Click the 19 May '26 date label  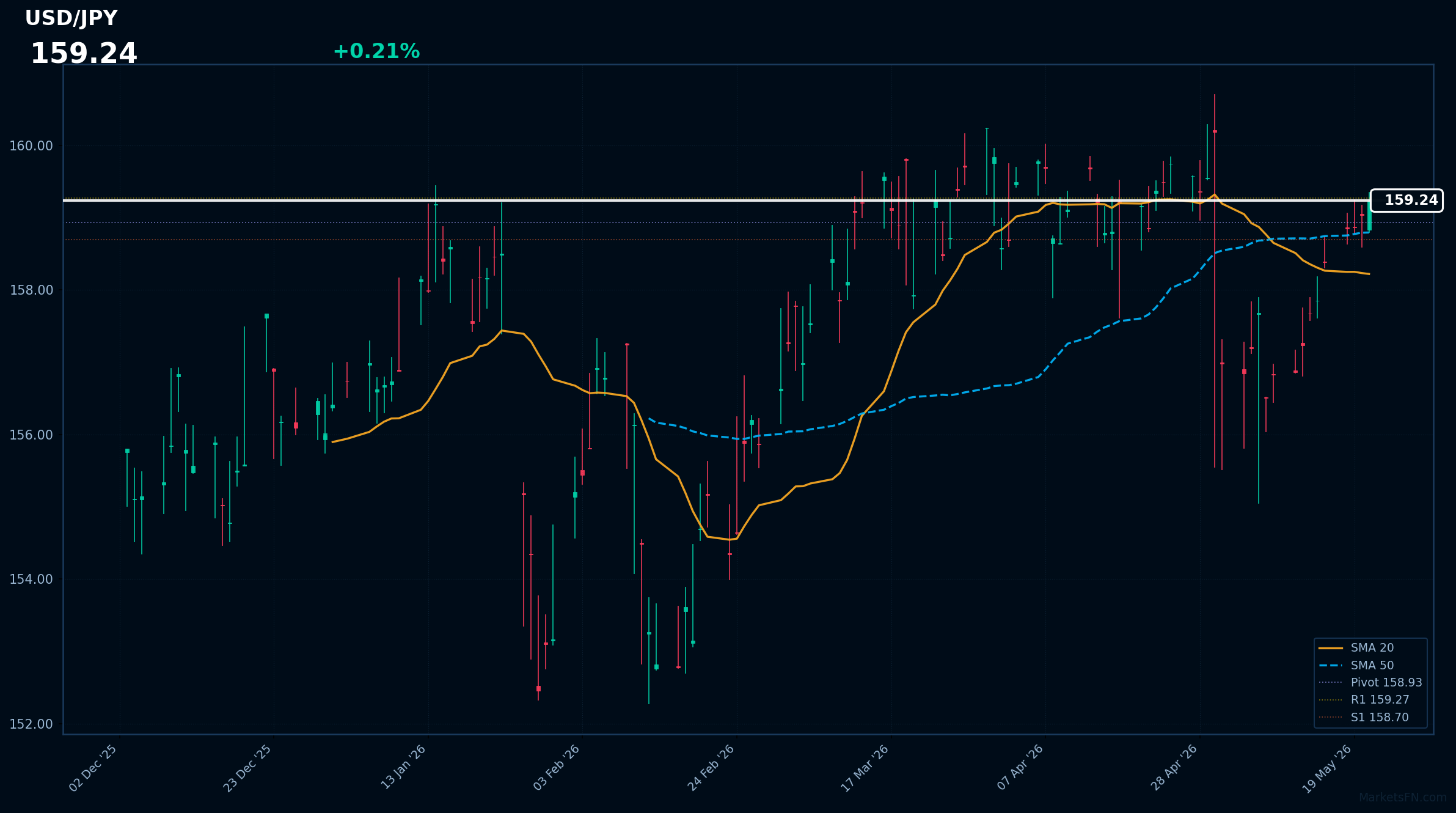(x=1328, y=769)
